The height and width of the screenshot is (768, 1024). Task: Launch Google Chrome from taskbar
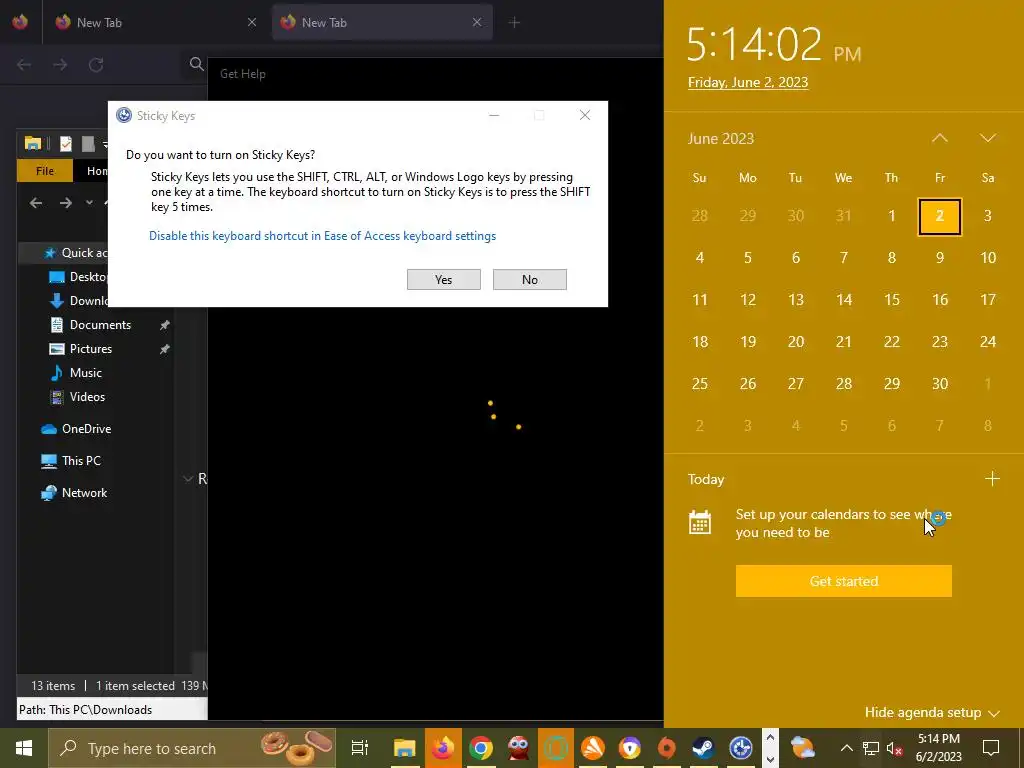pos(481,748)
